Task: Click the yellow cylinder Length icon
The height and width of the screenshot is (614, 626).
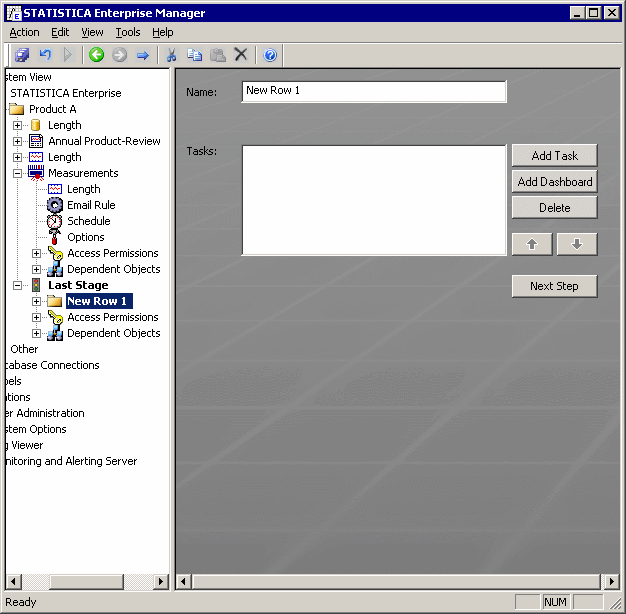Action: (x=36, y=125)
